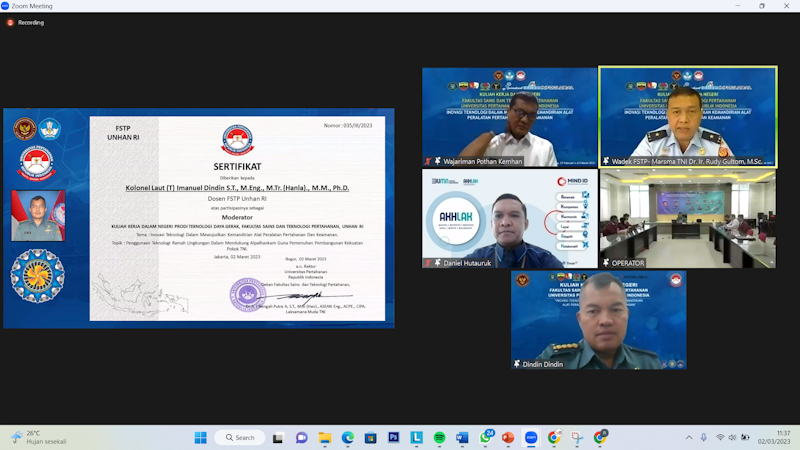
Task: Select Wadek FSTP Rudy Gultom video tile
Action: pyautogui.click(x=687, y=117)
